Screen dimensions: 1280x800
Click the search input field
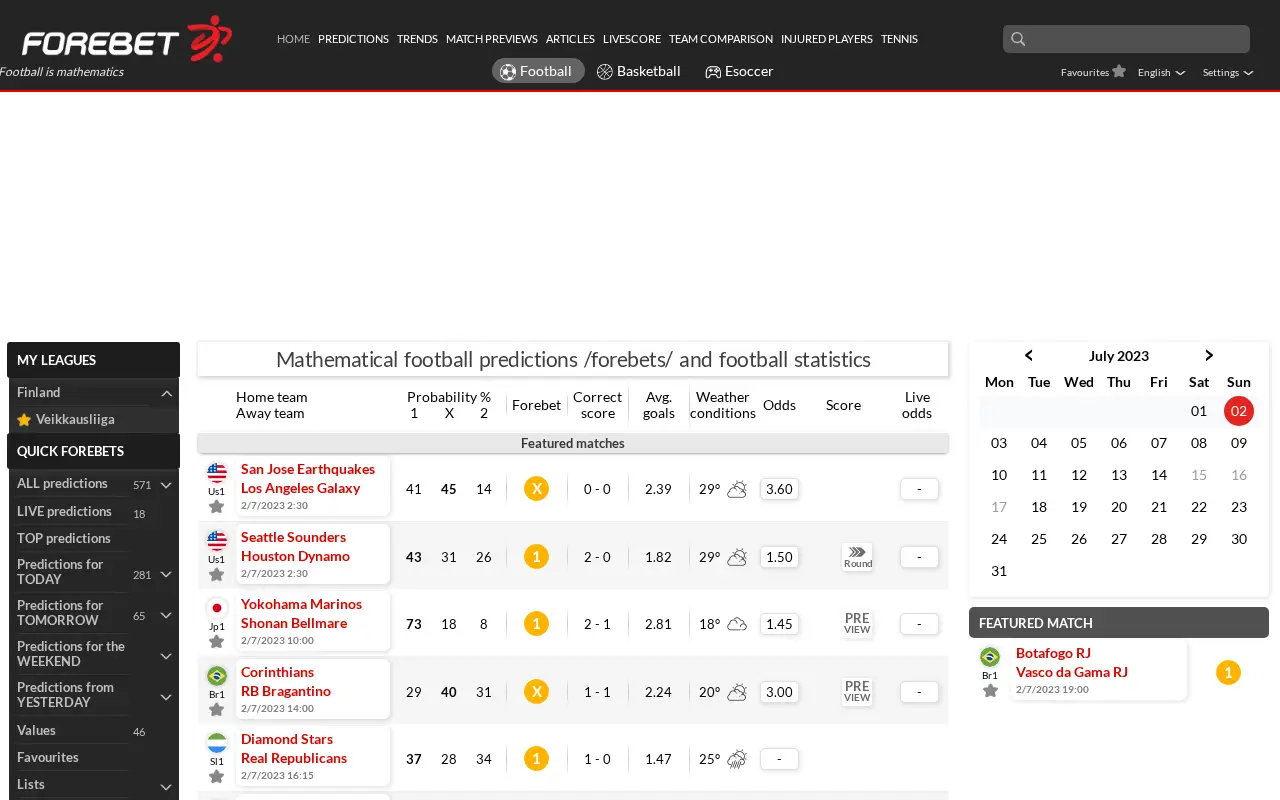coord(1126,39)
